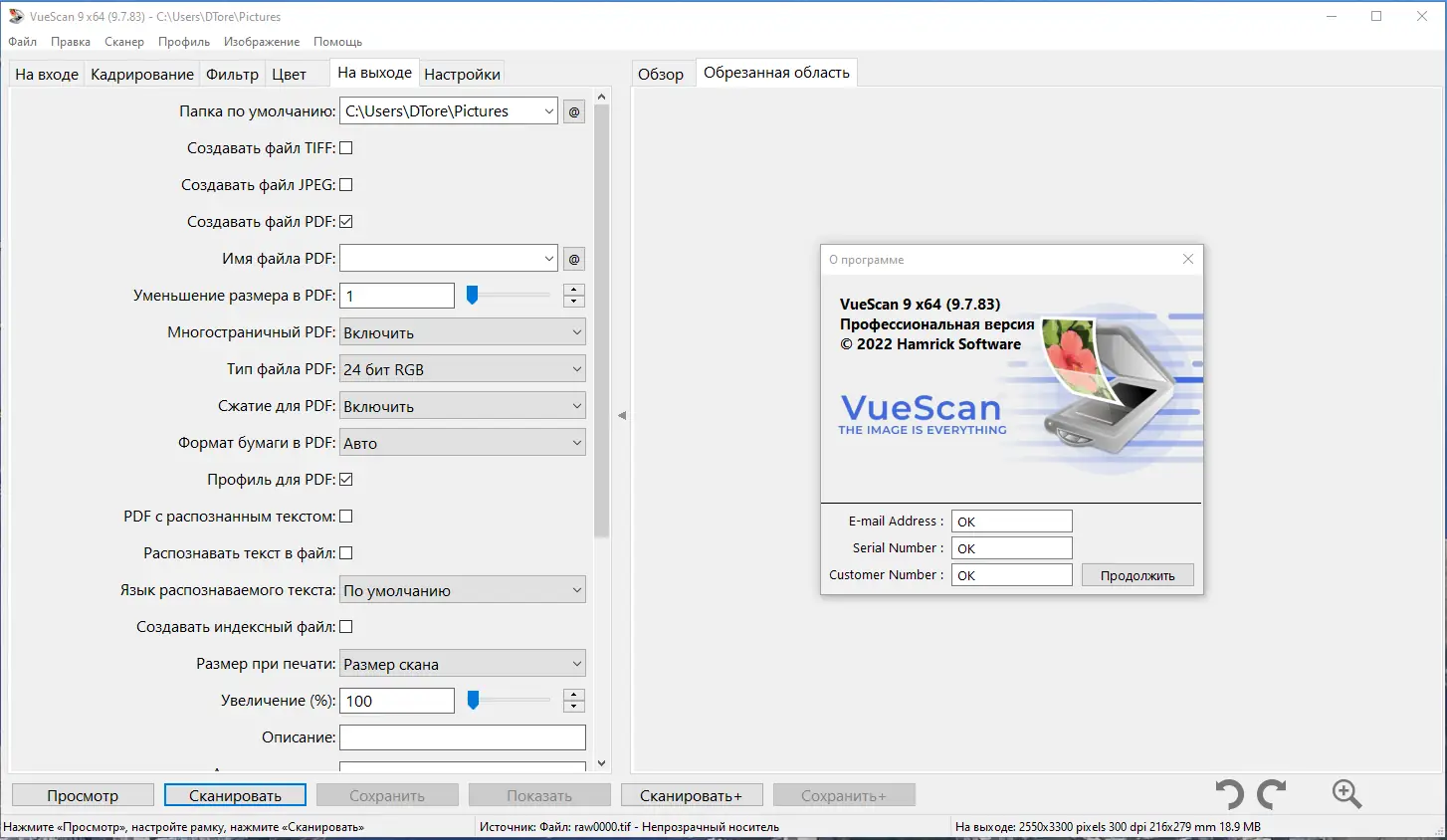Screen dimensions: 1447x840
Task: Open the Помощь menu
Action: [338, 42]
